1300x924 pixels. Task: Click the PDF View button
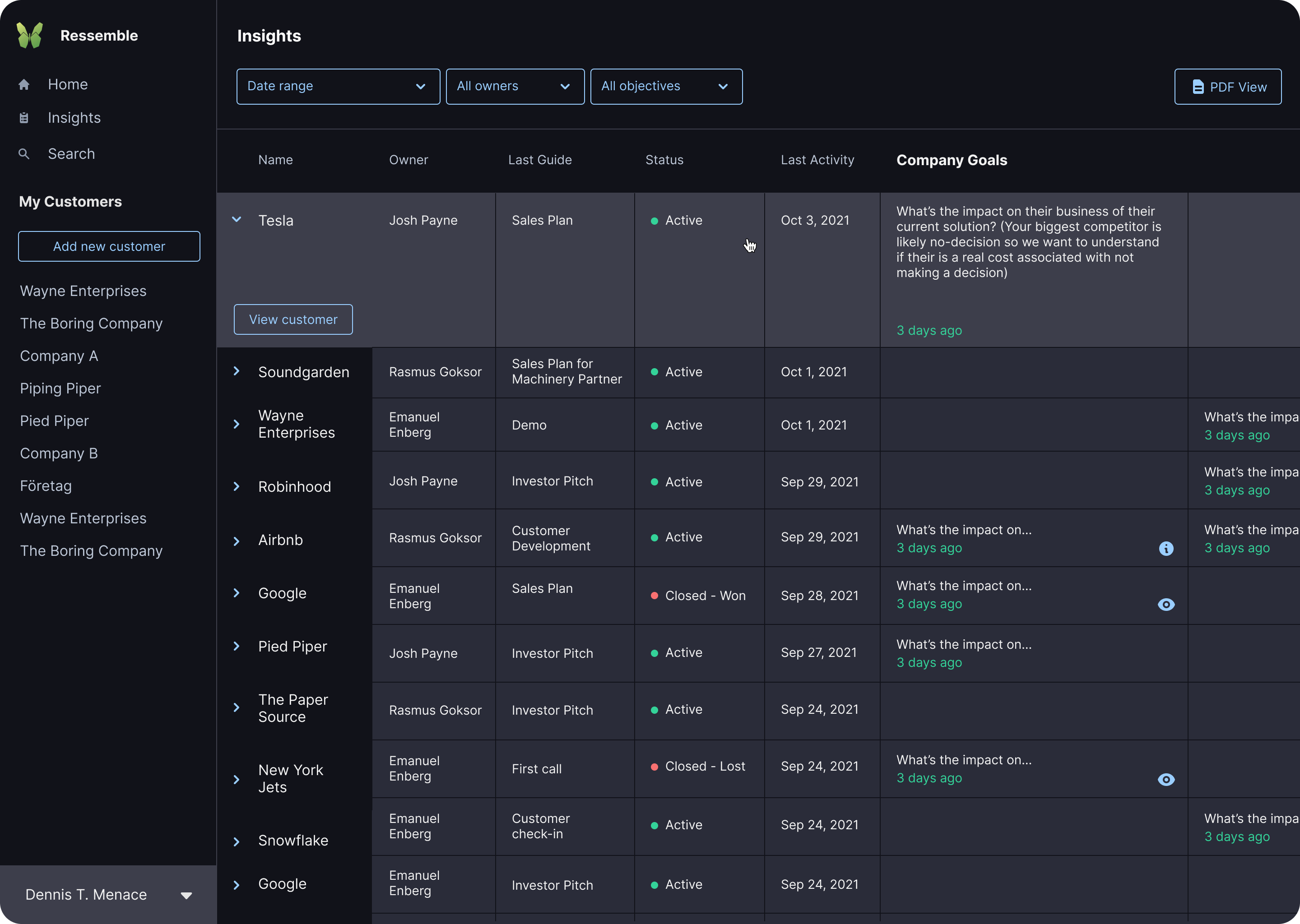(x=1228, y=87)
